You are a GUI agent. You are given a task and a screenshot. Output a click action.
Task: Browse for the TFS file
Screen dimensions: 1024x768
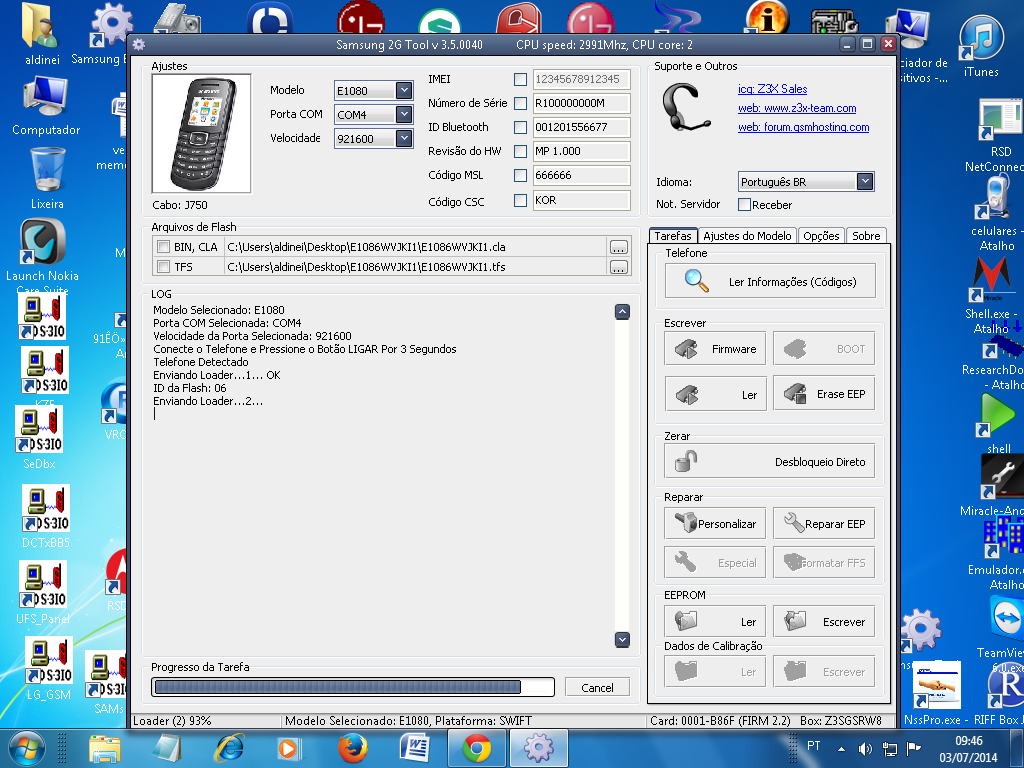pyautogui.click(x=618, y=267)
